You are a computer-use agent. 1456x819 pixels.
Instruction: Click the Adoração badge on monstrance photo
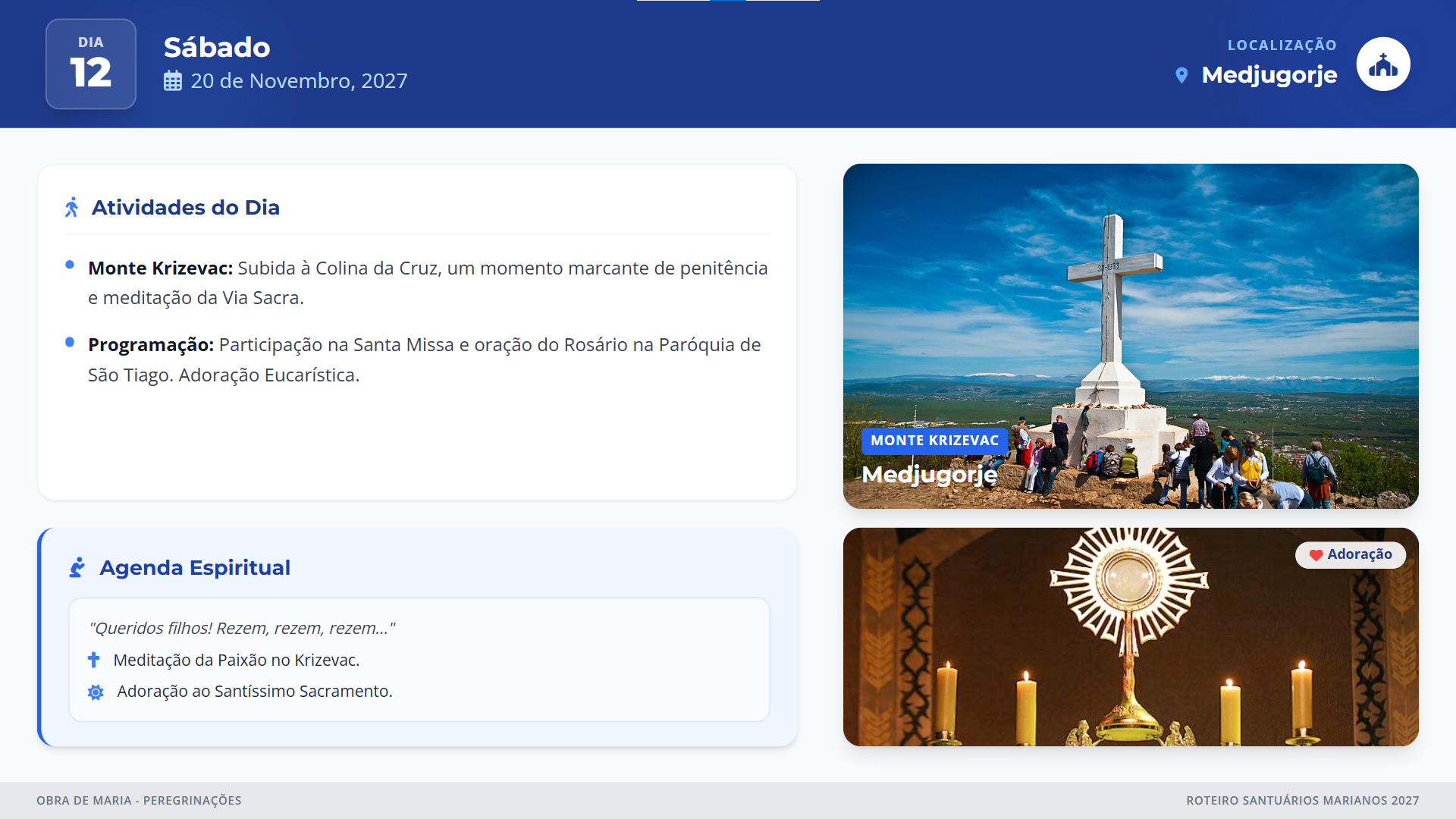click(x=1351, y=554)
